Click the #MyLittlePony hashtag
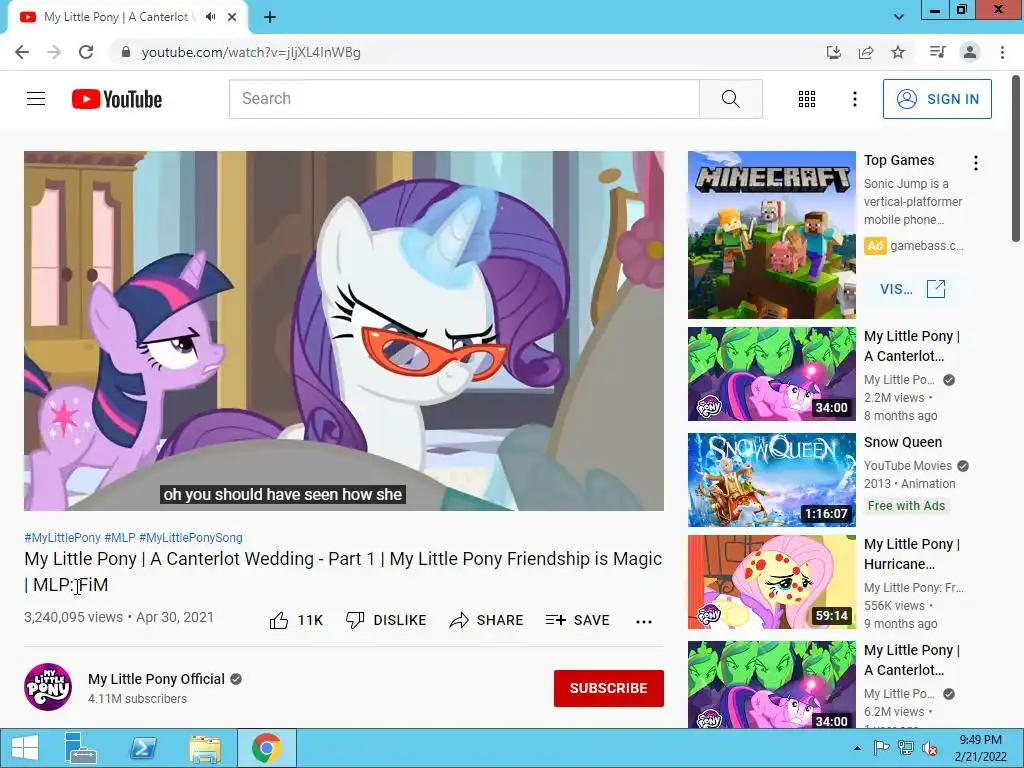The width and height of the screenshot is (1024, 768). pyautogui.click(x=62, y=537)
